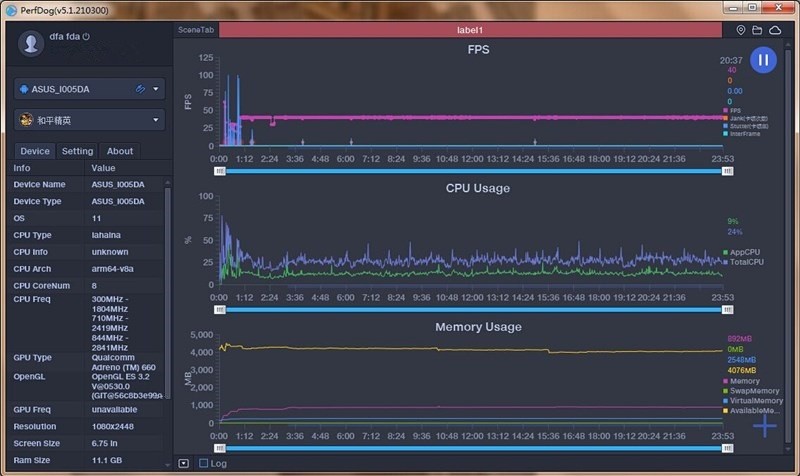Click the collapse panel icon beside Log
800x476 pixels.
184,463
